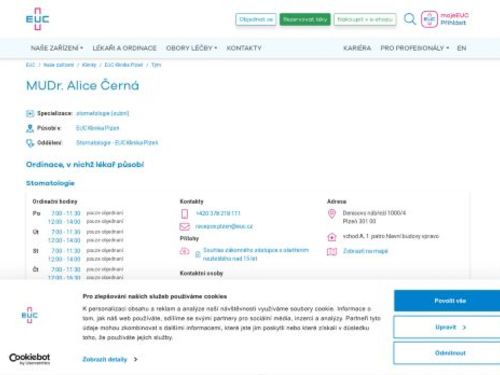The image size is (500, 375).
Task: Click the Objednat se button
Action: point(256,19)
